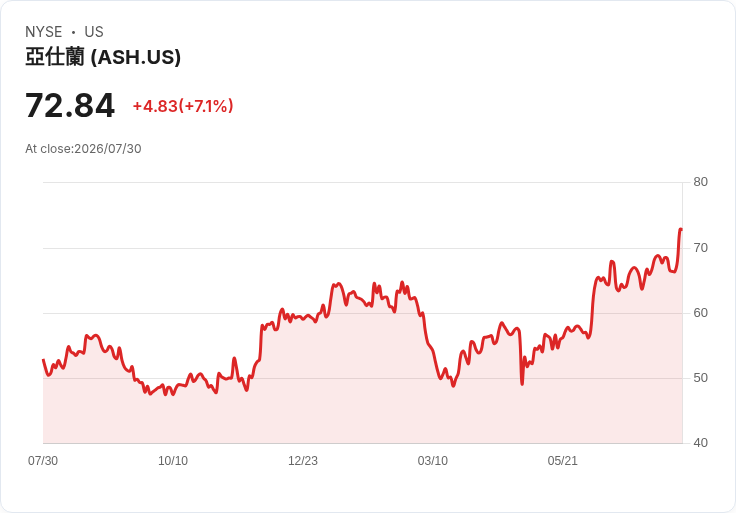Click the 12/23 date axis label
The width and height of the screenshot is (736, 513).
tap(303, 461)
